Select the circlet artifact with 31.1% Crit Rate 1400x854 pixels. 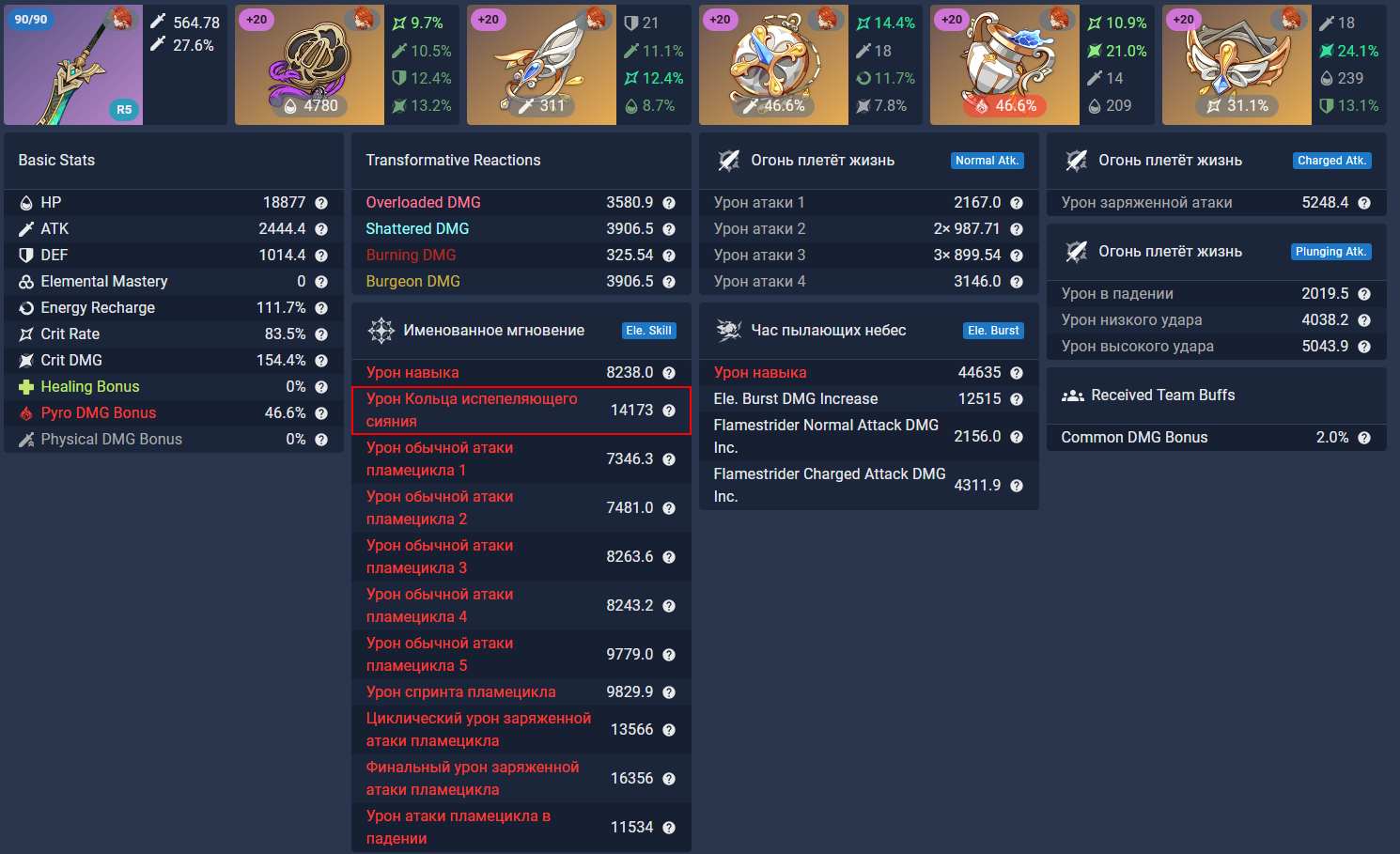pos(1237,65)
